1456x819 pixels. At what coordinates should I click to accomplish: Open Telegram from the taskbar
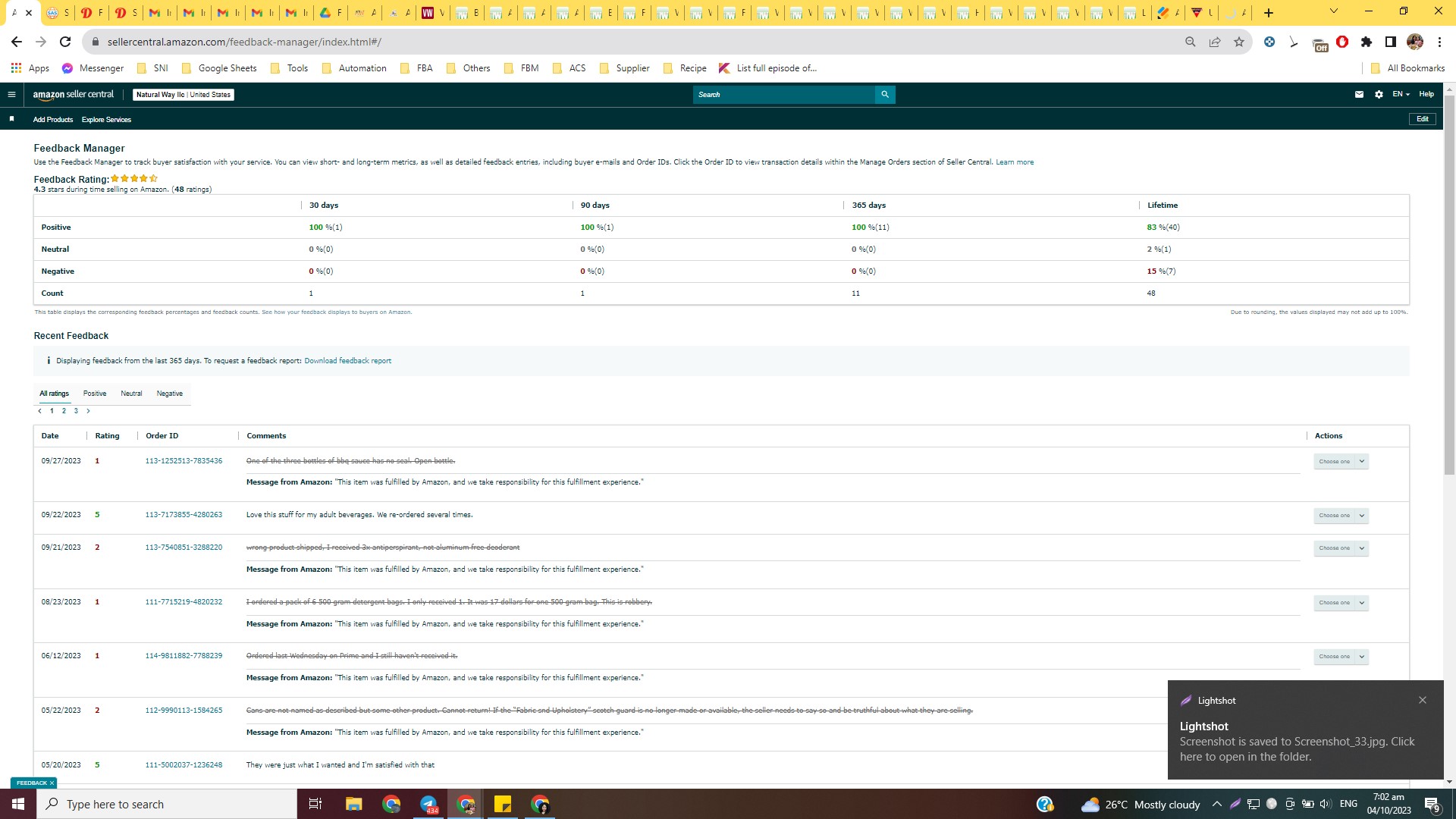coord(428,804)
